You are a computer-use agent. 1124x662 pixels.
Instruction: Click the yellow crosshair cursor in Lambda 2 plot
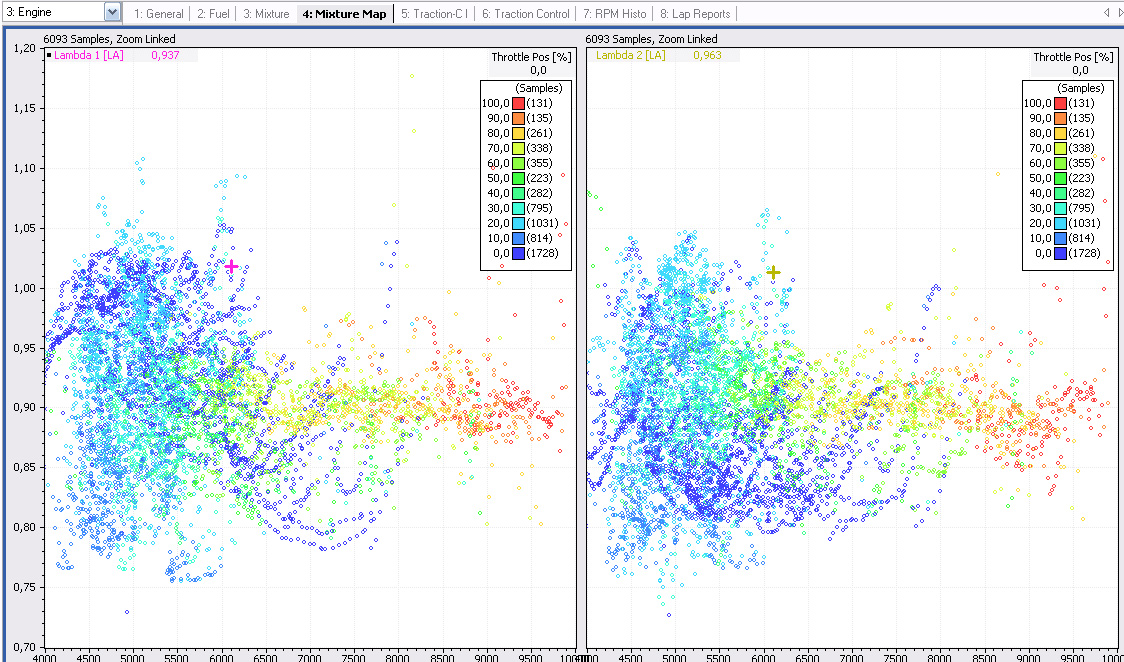pyautogui.click(x=773, y=272)
